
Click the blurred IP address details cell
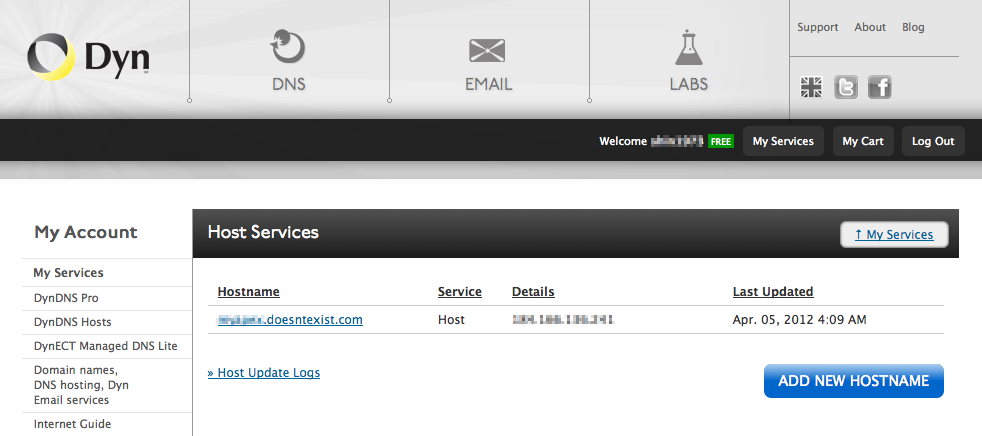coord(562,319)
